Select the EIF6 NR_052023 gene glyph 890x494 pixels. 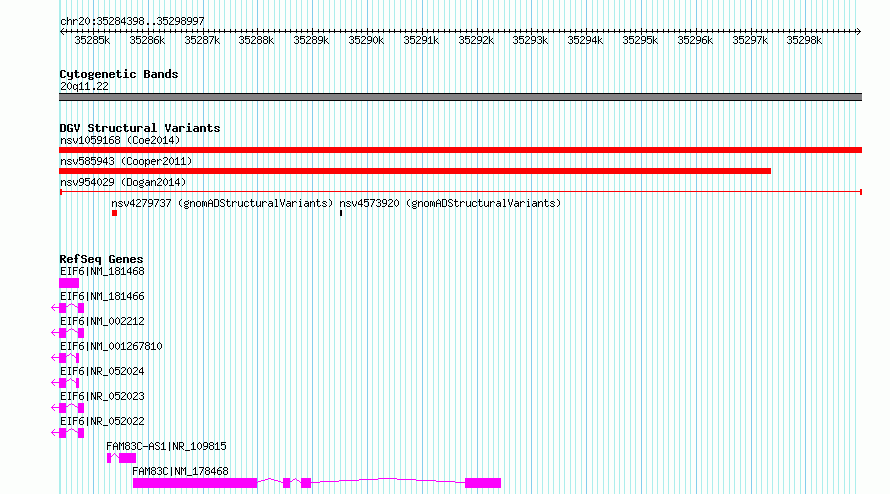coord(68,408)
